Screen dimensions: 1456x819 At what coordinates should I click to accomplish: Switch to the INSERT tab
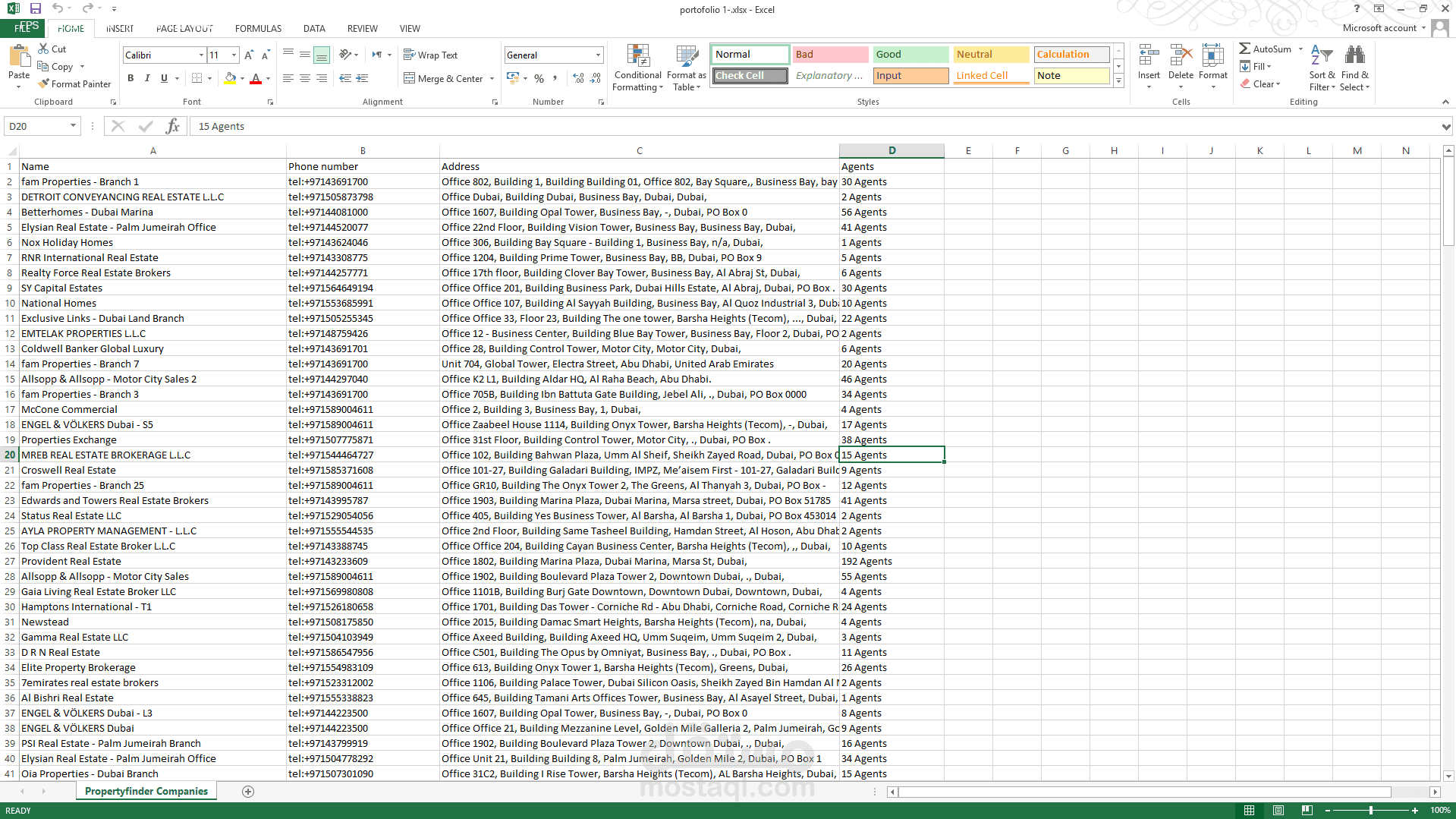pyautogui.click(x=119, y=28)
